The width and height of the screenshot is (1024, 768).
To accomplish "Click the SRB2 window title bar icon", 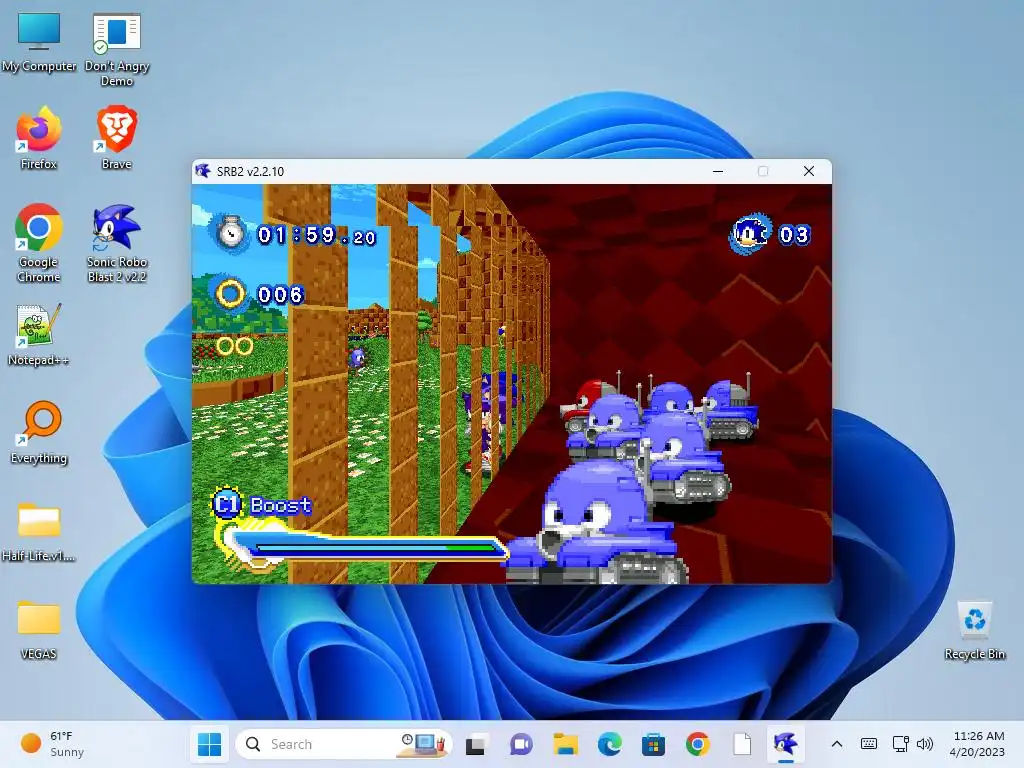I will [203, 171].
